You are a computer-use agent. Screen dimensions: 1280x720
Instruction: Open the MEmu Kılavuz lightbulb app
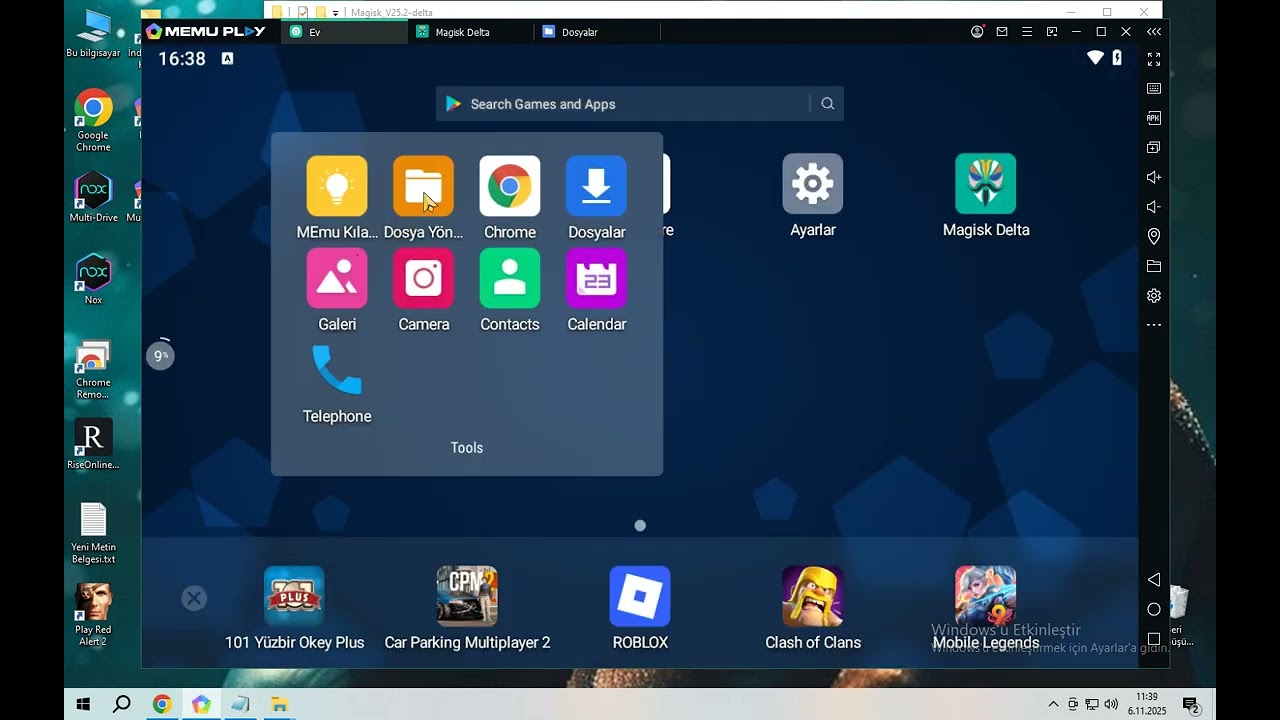(x=337, y=186)
